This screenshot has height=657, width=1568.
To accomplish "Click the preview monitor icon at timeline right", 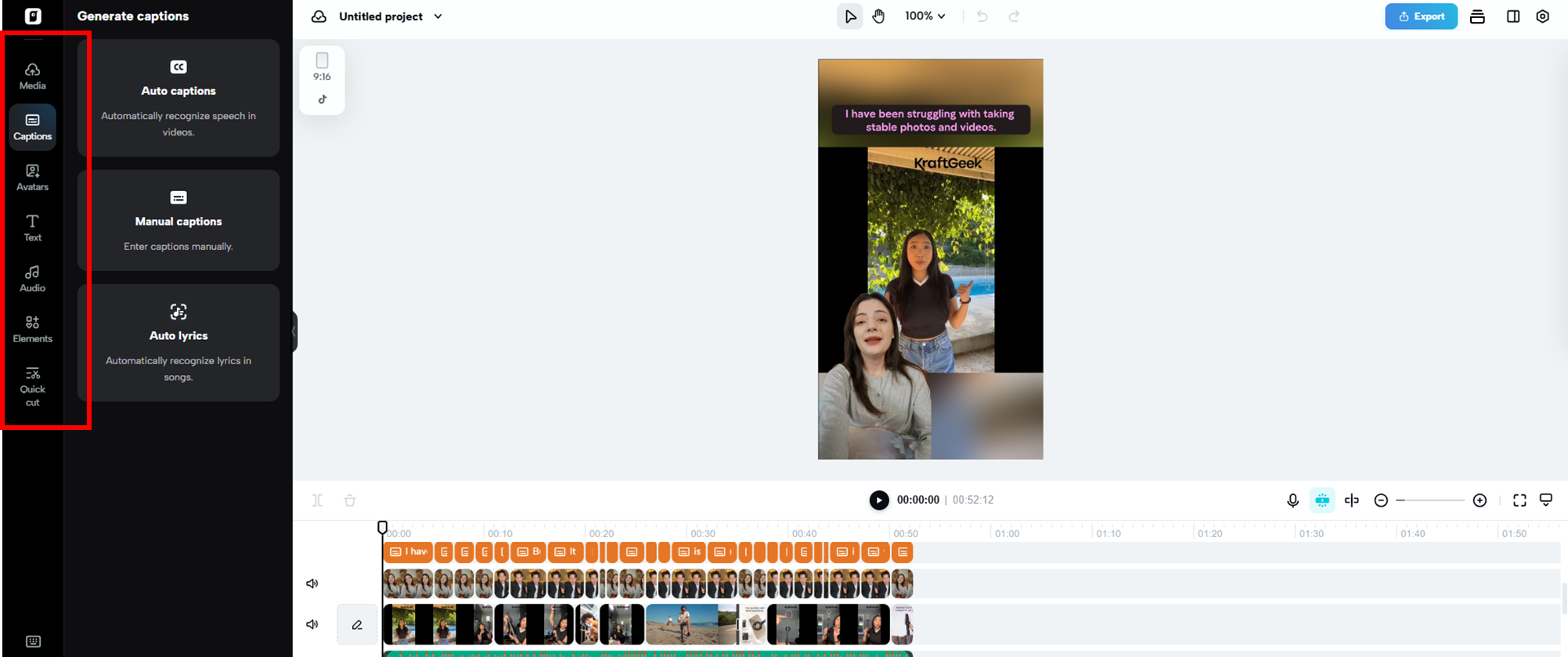I will pos(1546,500).
